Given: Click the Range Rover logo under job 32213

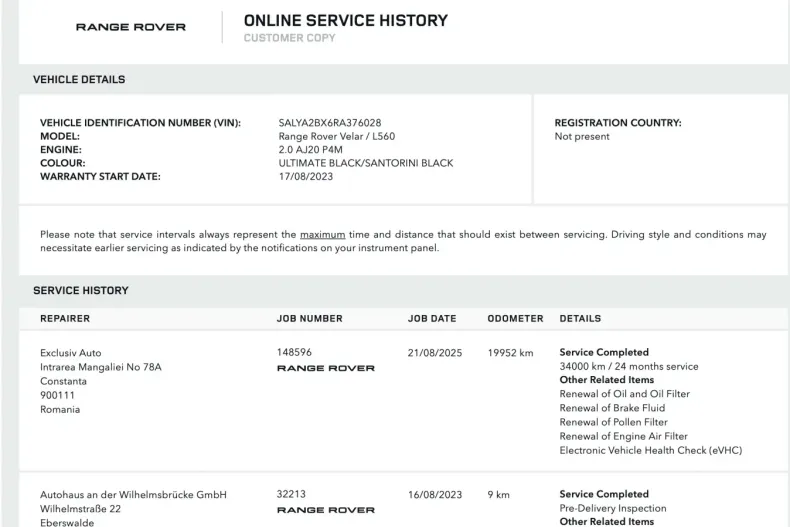Looking at the screenshot, I should pos(326,510).
